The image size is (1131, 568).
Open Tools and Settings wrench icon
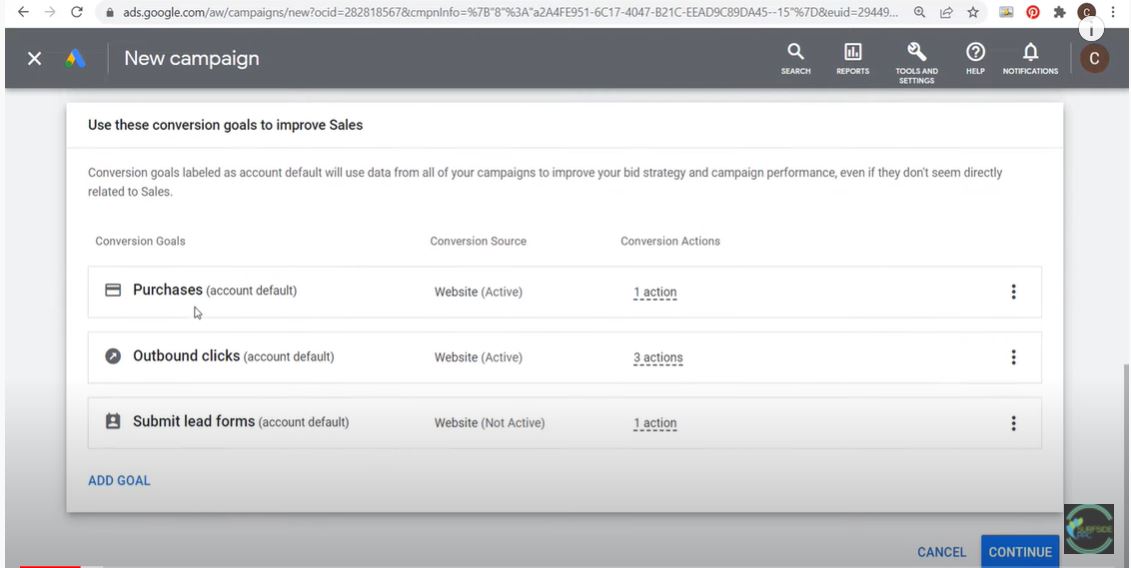tap(917, 62)
